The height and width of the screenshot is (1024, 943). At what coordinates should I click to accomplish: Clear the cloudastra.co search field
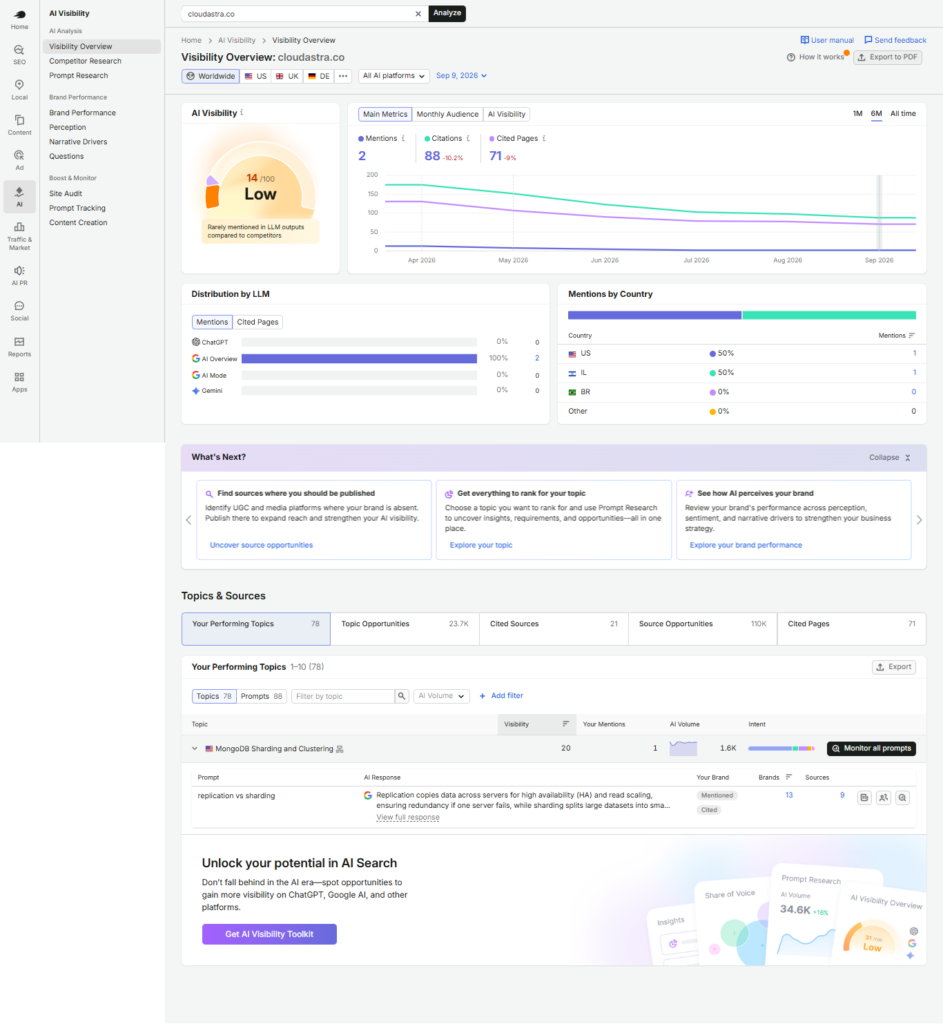(418, 14)
